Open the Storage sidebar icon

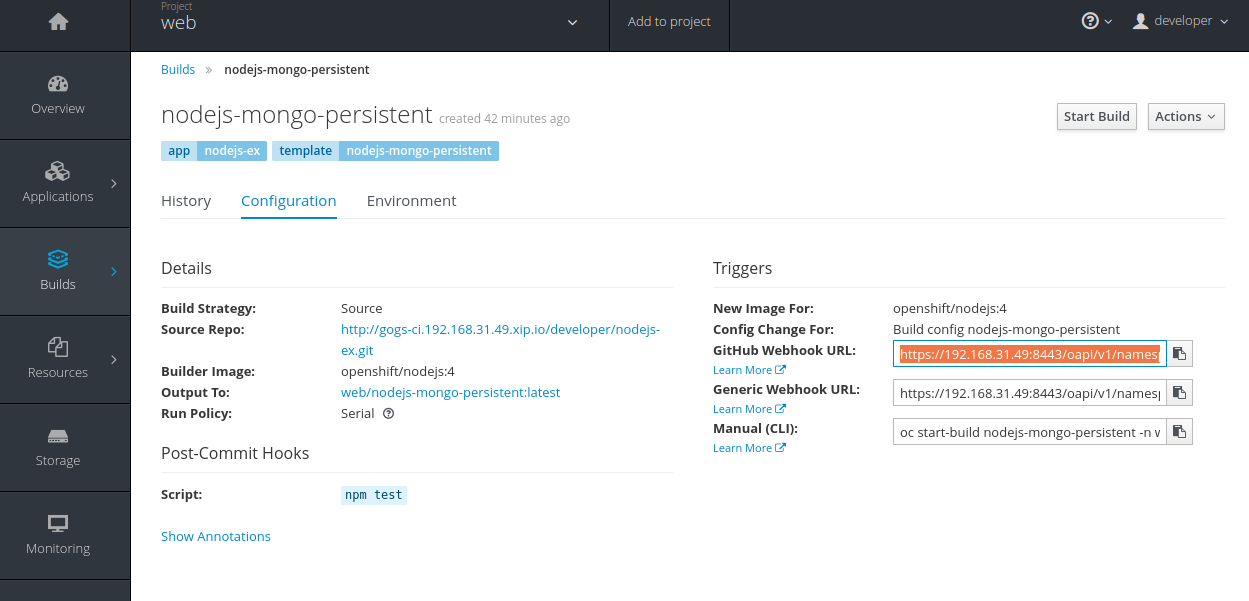point(58,437)
